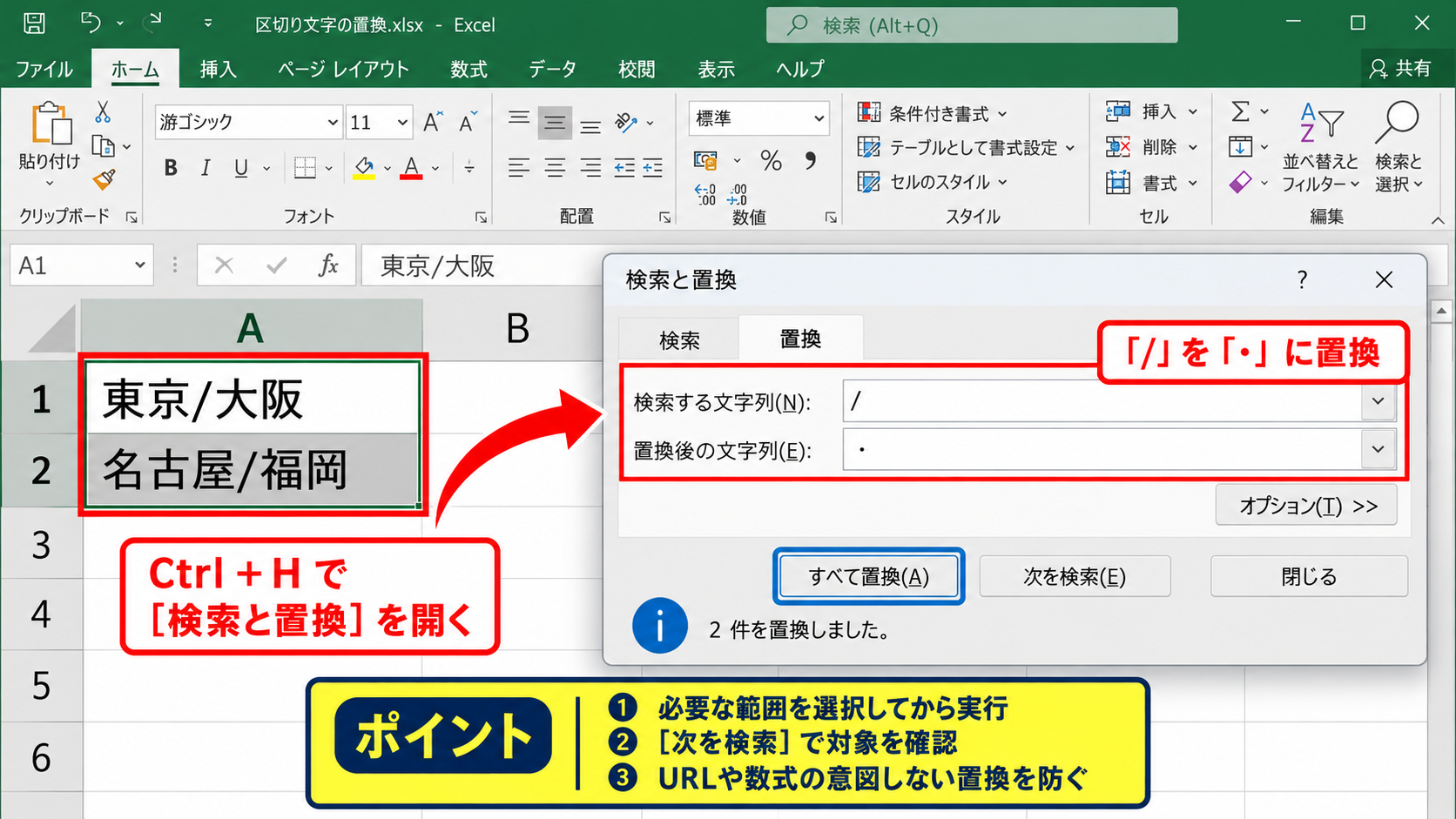Click the Undo arrow icon
The width and height of the screenshot is (1456, 819).
tap(91, 23)
